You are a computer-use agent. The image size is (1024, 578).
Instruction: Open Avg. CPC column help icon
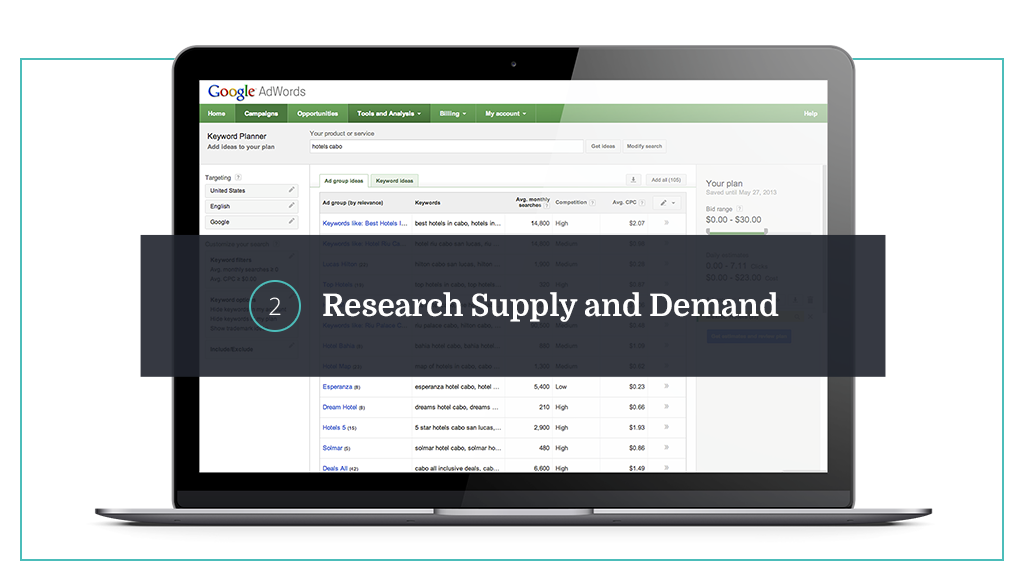click(642, 202)
